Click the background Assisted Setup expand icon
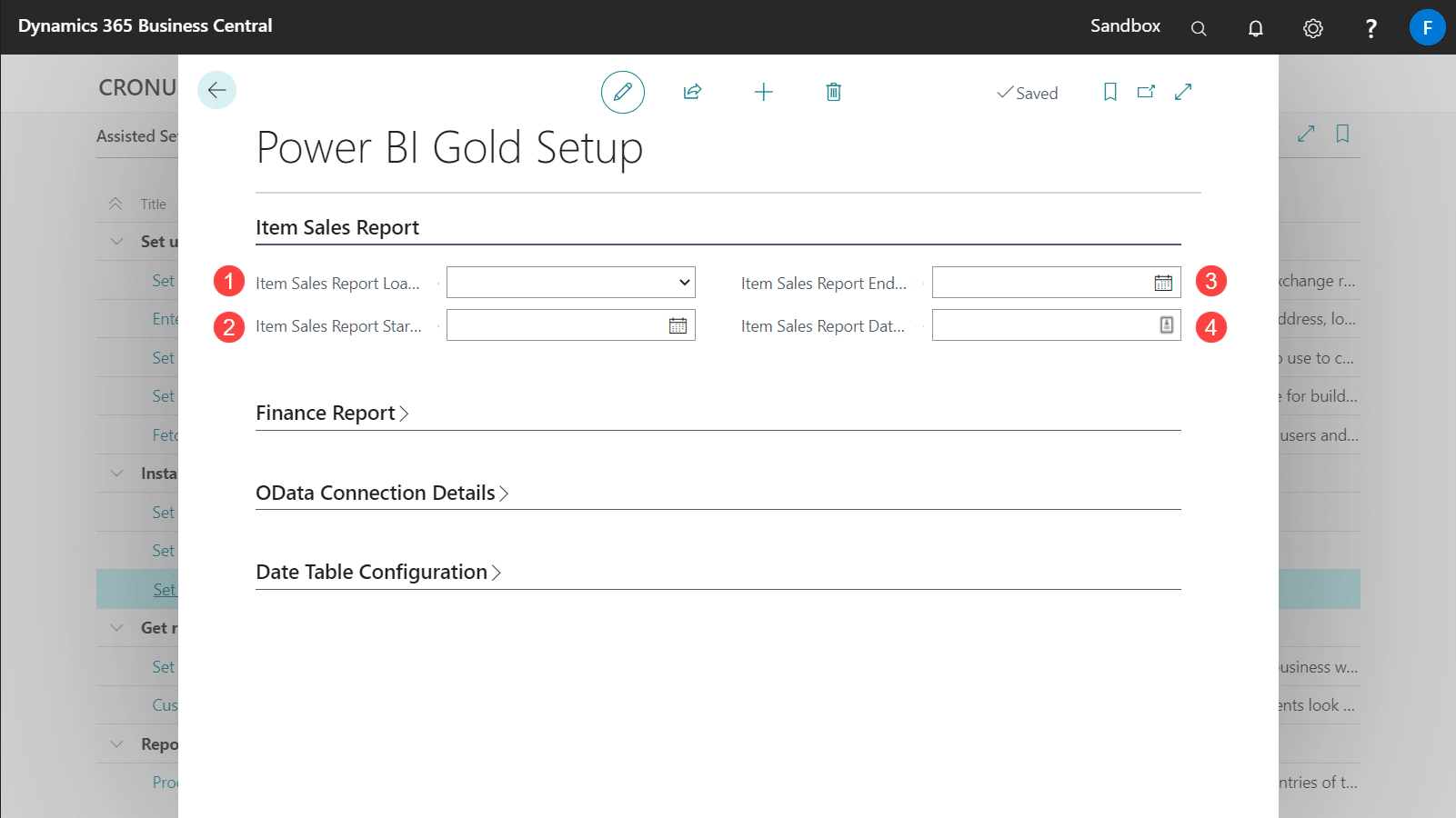The width and height of the screenshot is (1456, 818). pos(1306,134)
